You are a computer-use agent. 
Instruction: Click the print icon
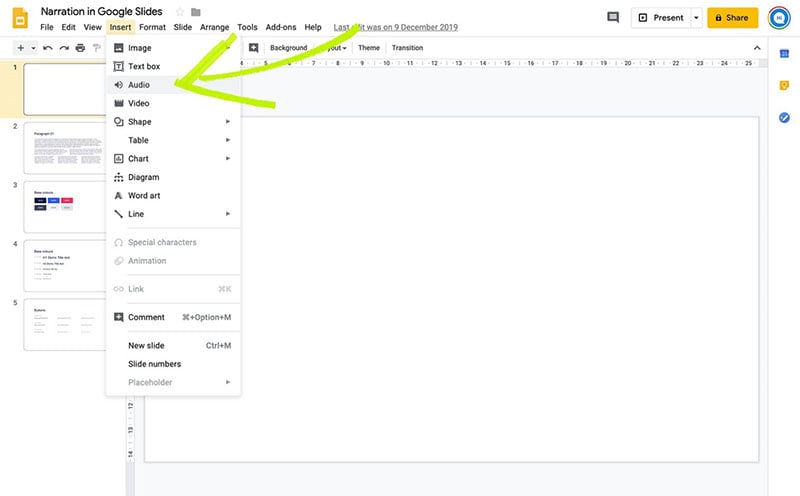point(80,48)
